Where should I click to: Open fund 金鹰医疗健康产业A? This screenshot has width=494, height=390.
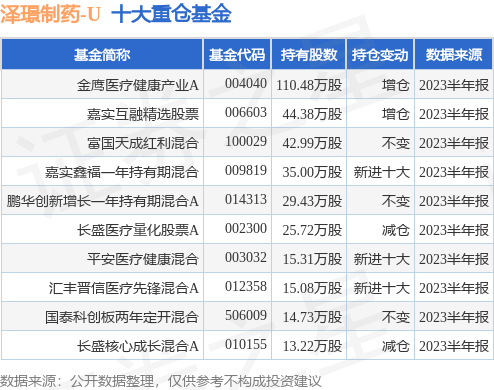tap(138, 85)
